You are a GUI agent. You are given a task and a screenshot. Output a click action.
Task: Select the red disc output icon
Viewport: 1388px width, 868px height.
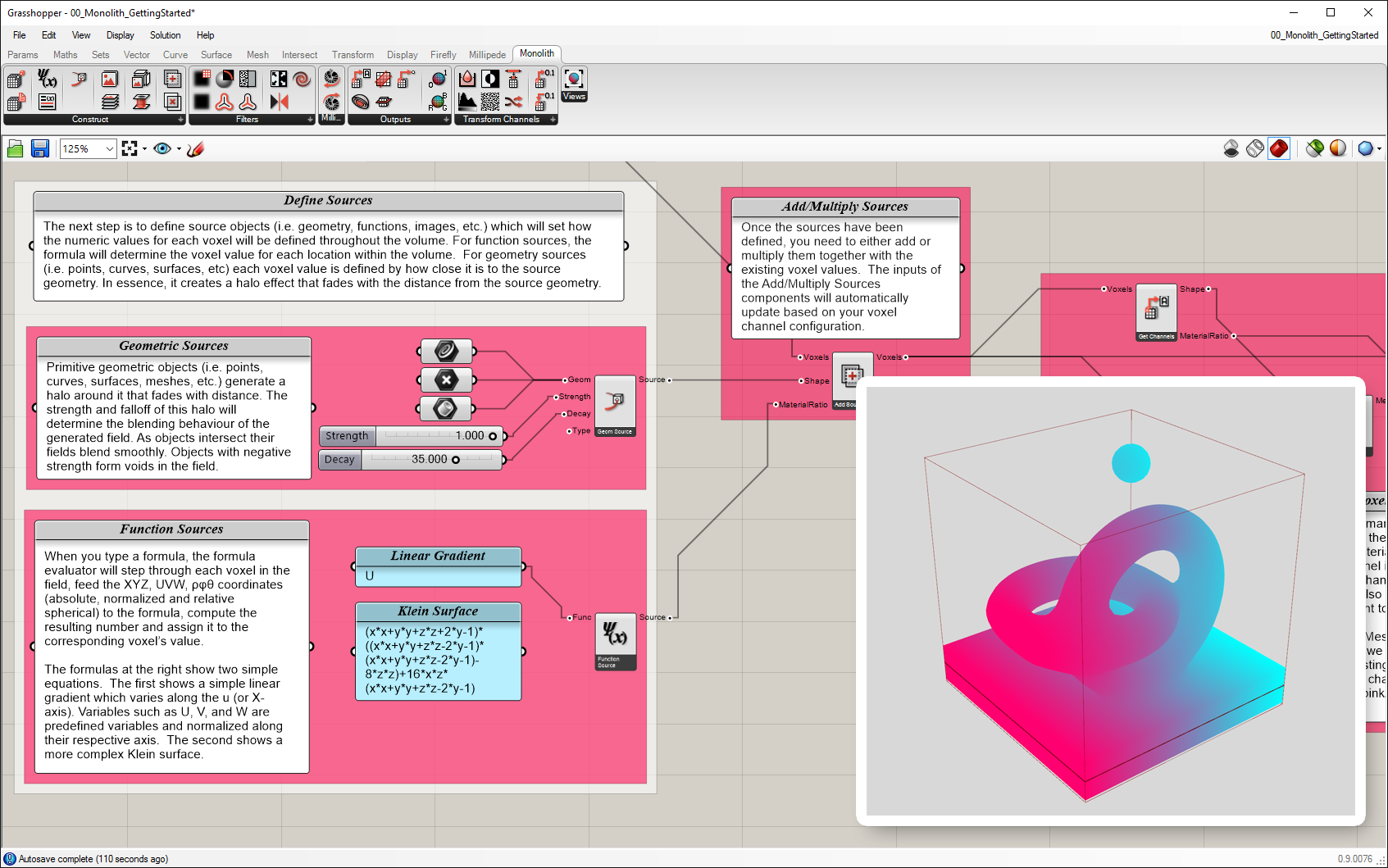pos(360,102)
